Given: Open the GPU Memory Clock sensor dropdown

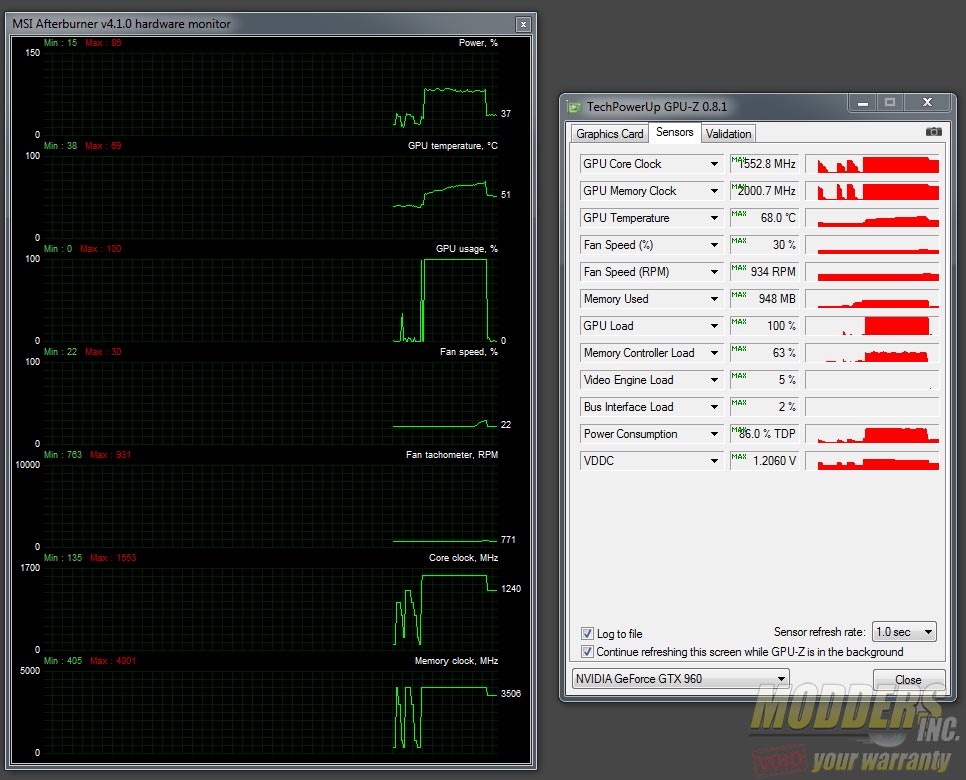Looking at the screenshot, I should (713, 191).
